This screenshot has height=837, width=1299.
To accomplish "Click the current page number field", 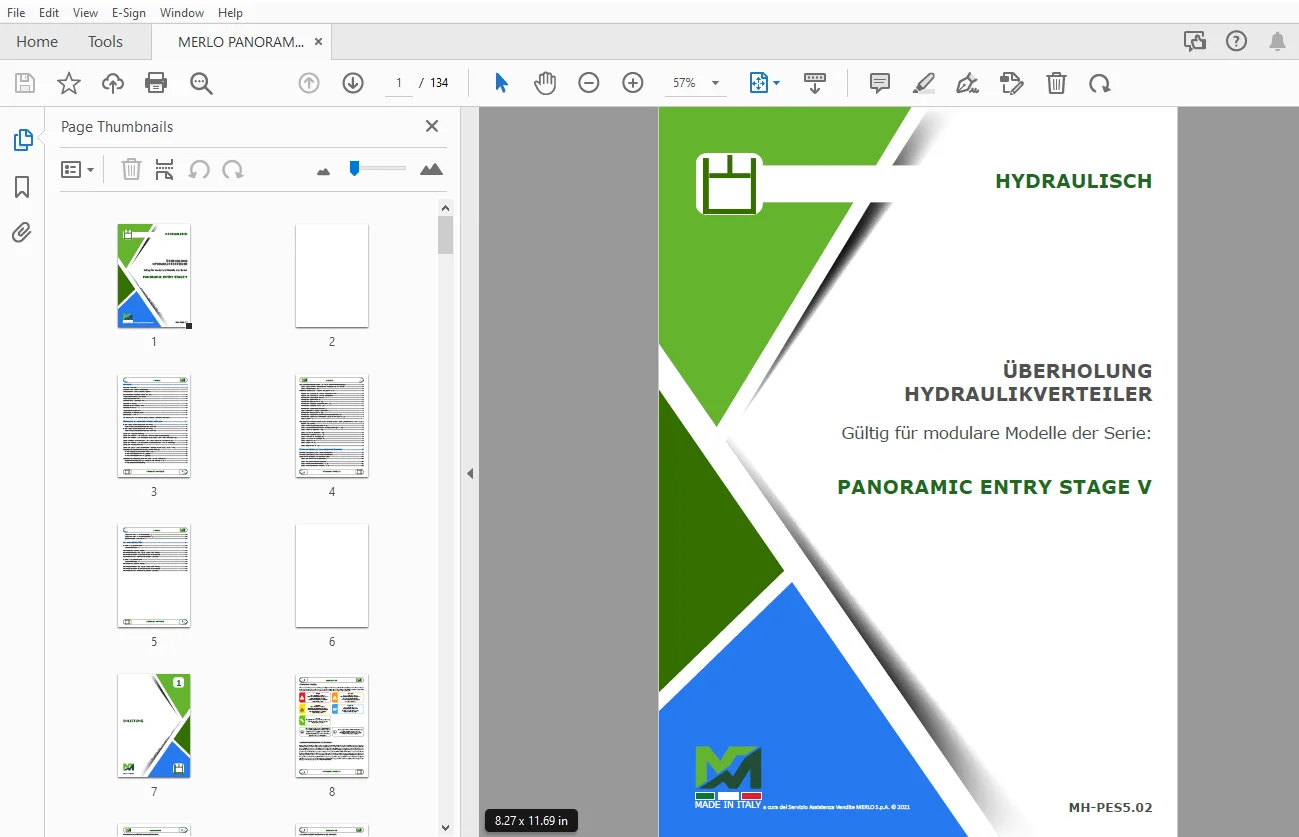I will click(398, 83).
